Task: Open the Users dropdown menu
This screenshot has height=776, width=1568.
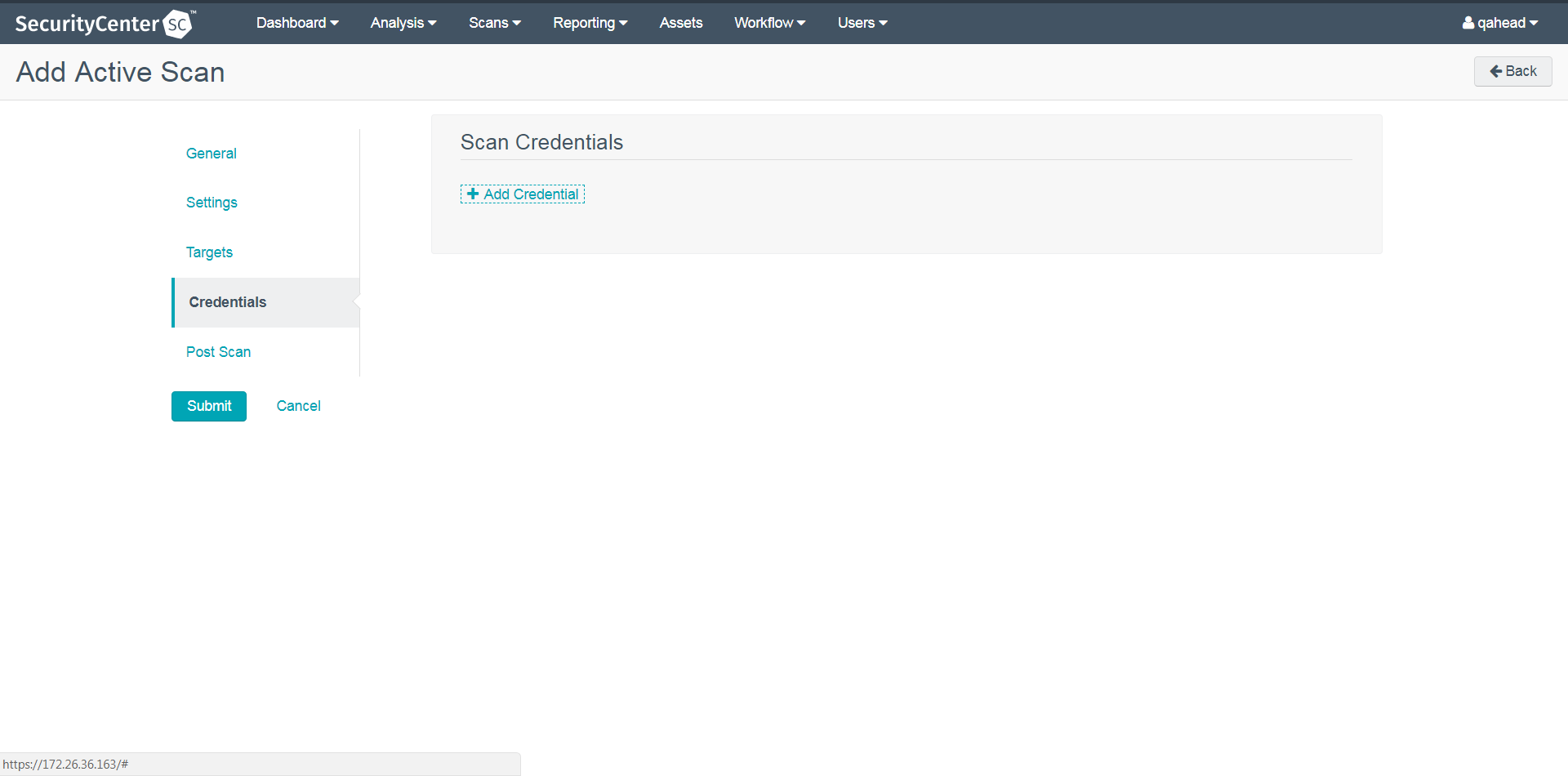Action: click(862, 23)
